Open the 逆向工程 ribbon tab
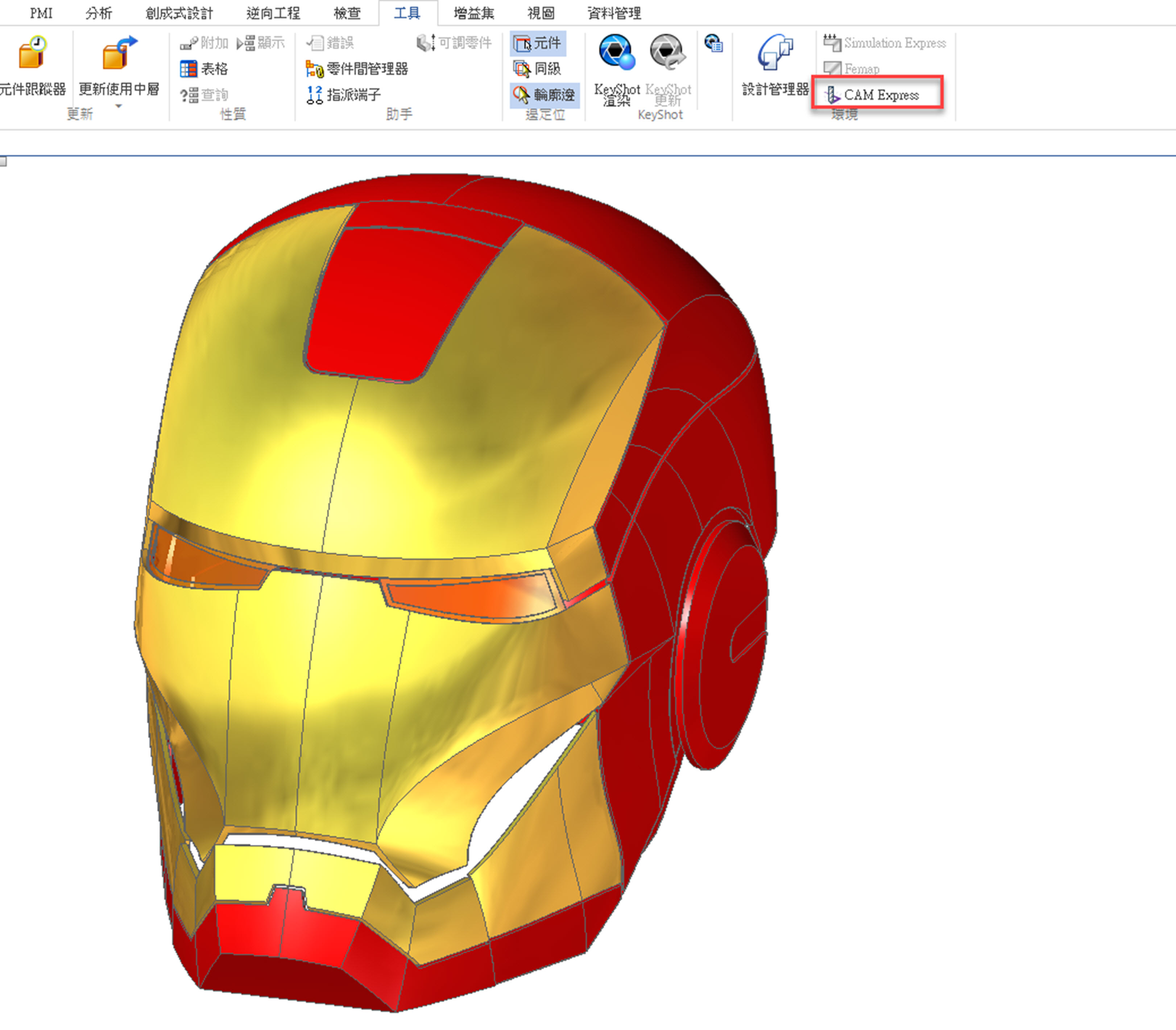 273,13
